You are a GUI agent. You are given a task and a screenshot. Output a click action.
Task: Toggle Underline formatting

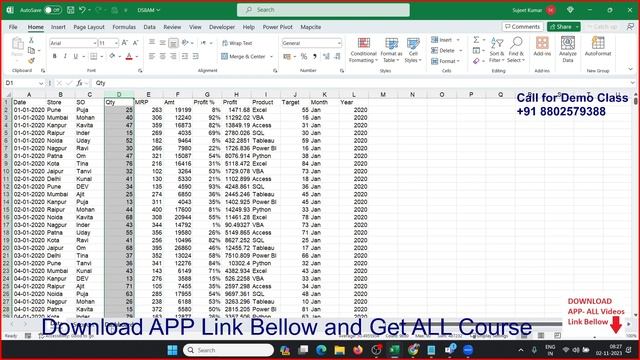[76, 56]
